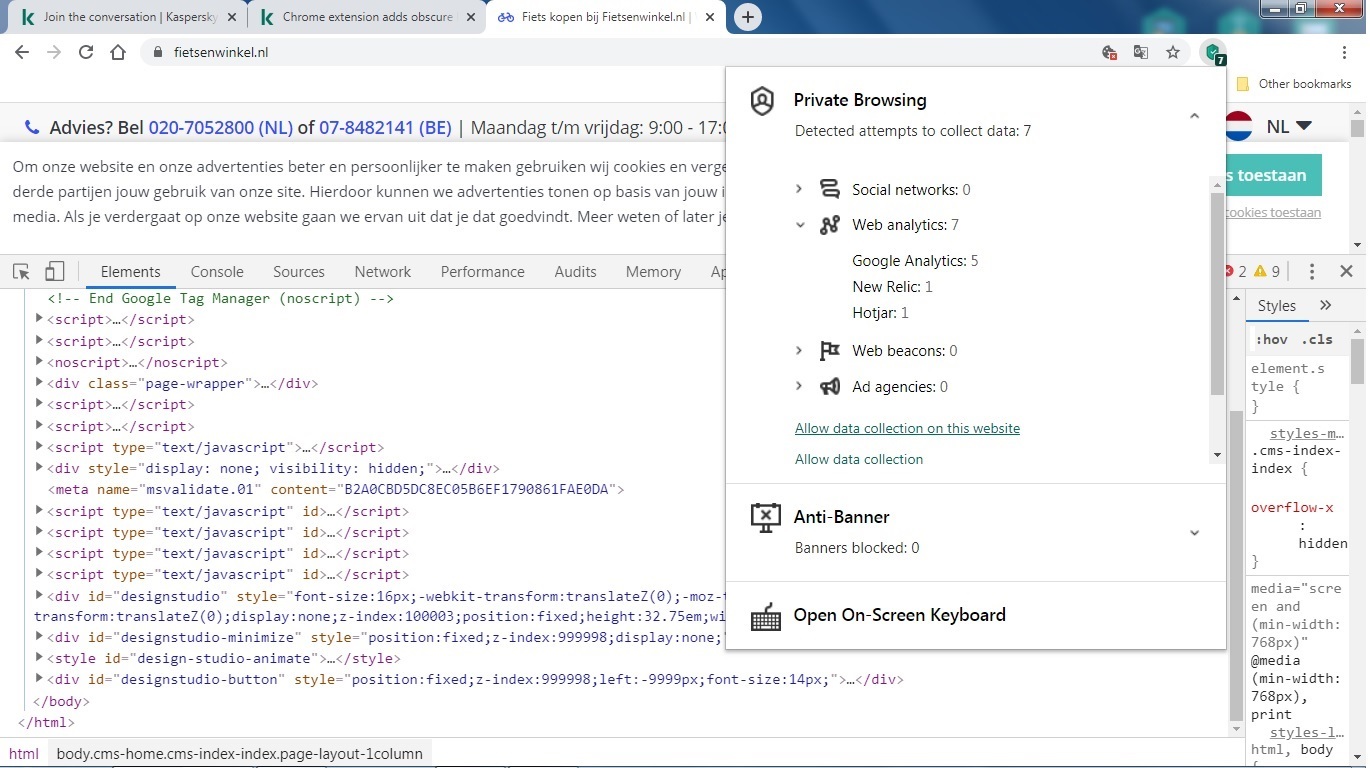Close the DevTools panel
The width and height of the screenshot is (1370, 768).
(x=1346, y=272)
